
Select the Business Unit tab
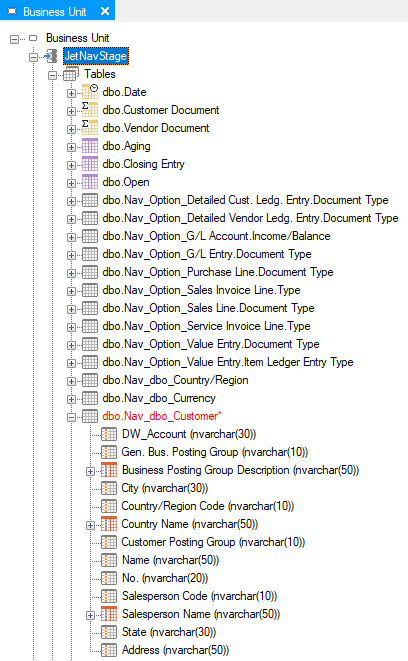[54, 12]
